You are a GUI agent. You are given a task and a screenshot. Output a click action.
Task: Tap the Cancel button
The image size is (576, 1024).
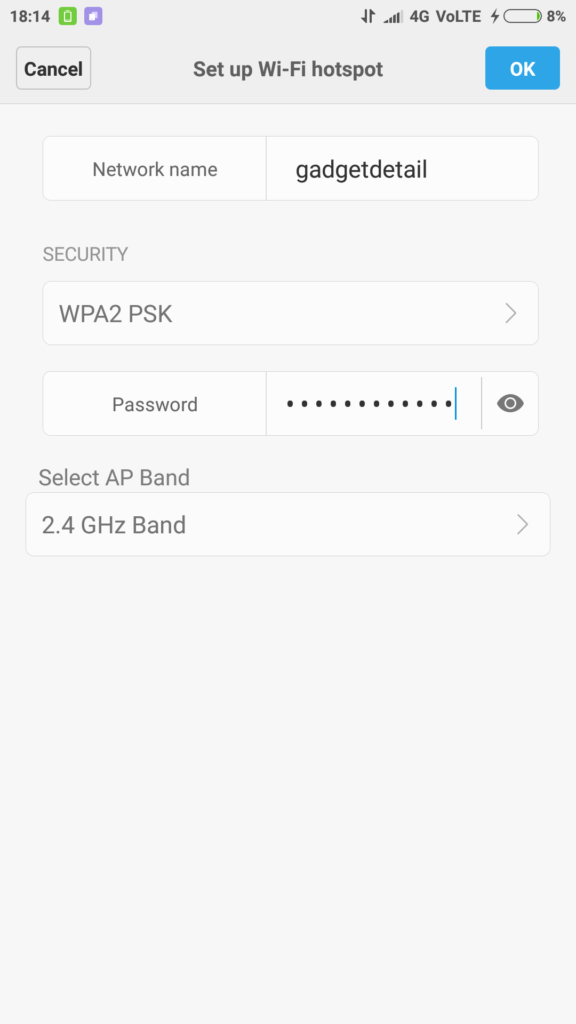(x=54, y=69)
